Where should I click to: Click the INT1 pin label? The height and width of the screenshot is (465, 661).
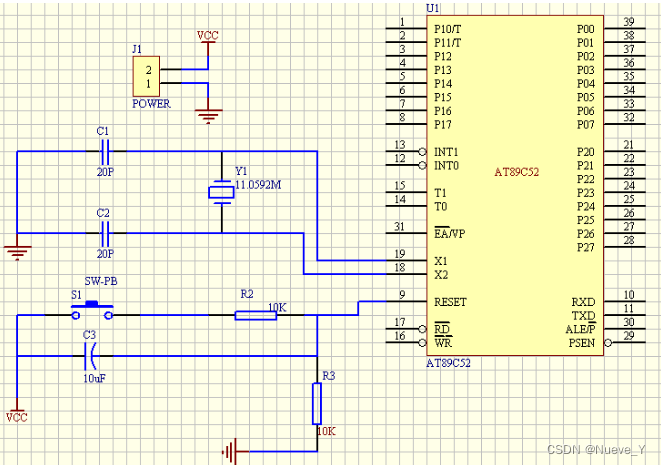click(446, 152)
